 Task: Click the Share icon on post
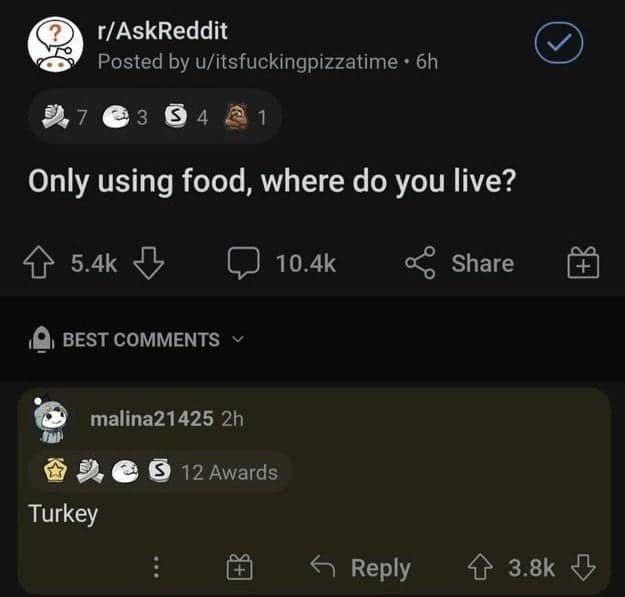tap(421, 264)
